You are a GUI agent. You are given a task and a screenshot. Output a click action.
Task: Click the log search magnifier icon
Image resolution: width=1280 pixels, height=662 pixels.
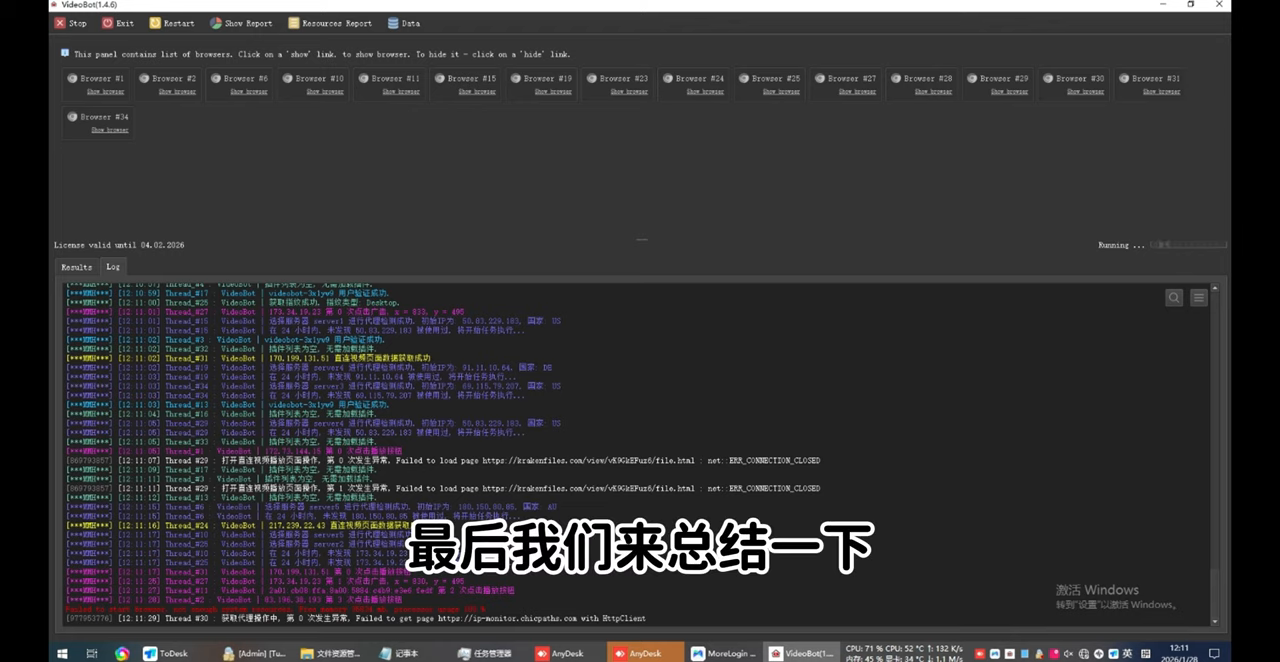[1174, 297]
